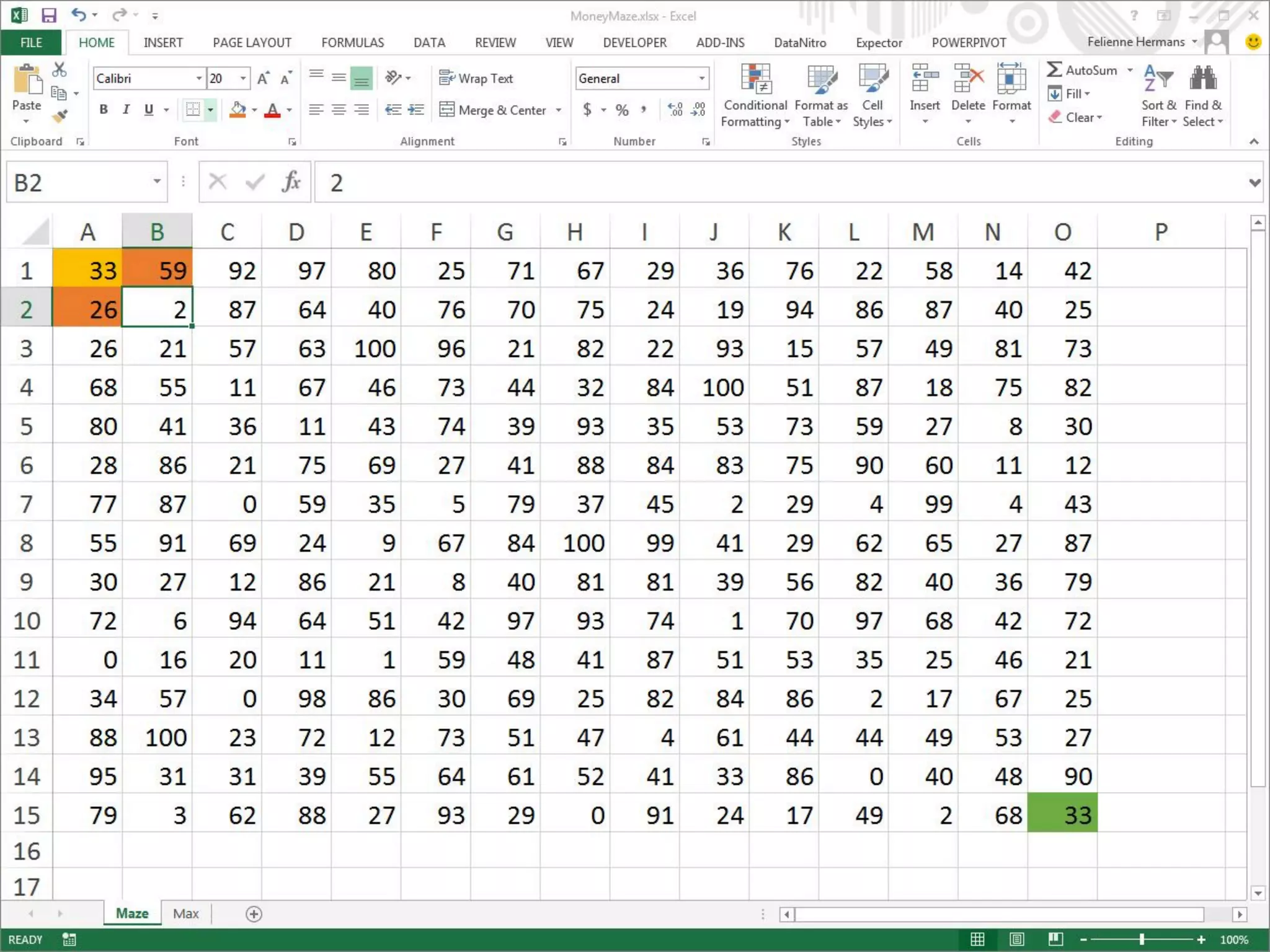Toggle Bold formatting
The image size is (1270, 952).
pos(104,110)
